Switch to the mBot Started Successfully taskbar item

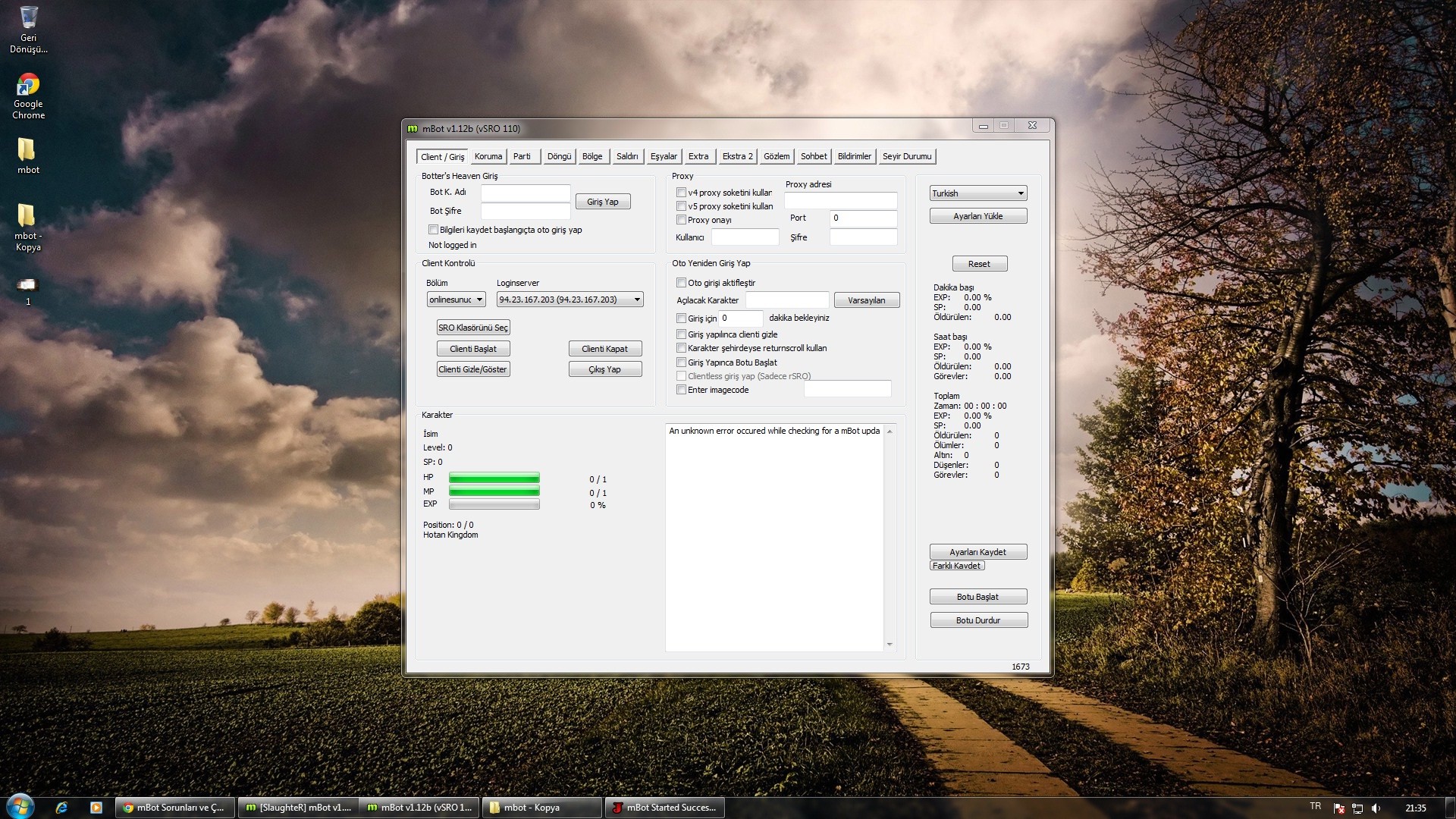click(x=664, y=808)
